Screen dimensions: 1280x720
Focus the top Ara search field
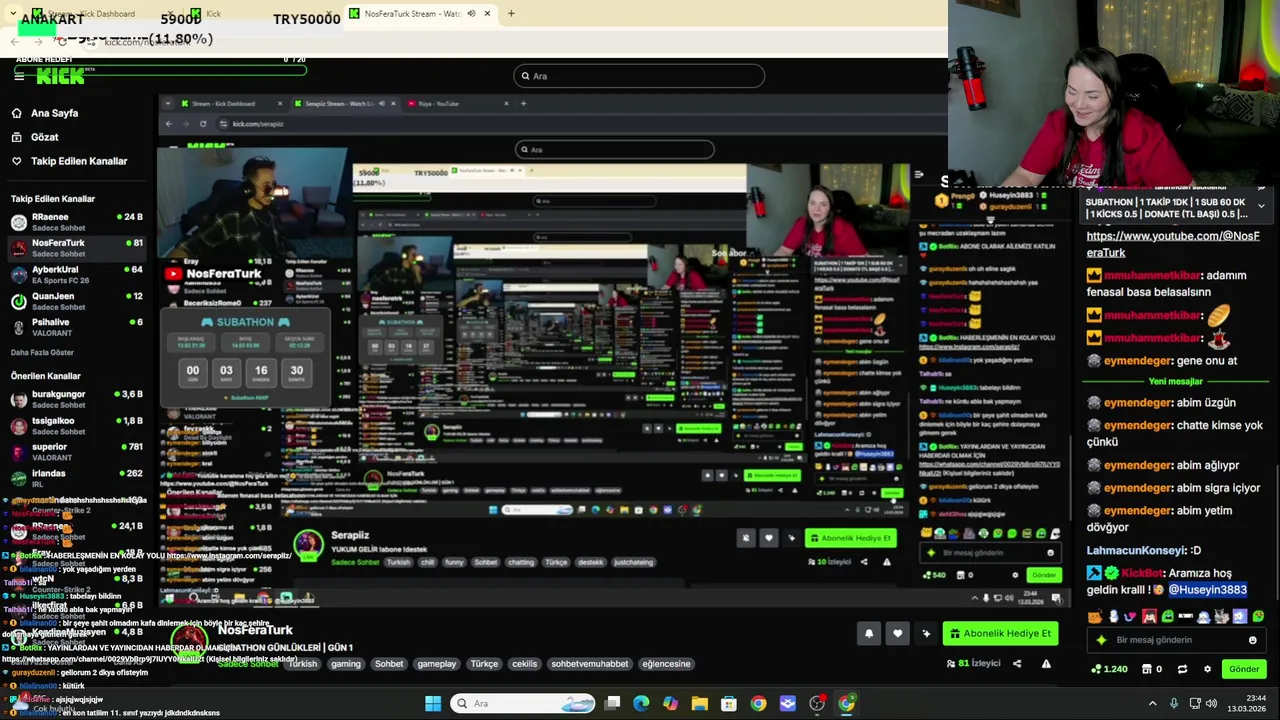[x=639, y=76]
